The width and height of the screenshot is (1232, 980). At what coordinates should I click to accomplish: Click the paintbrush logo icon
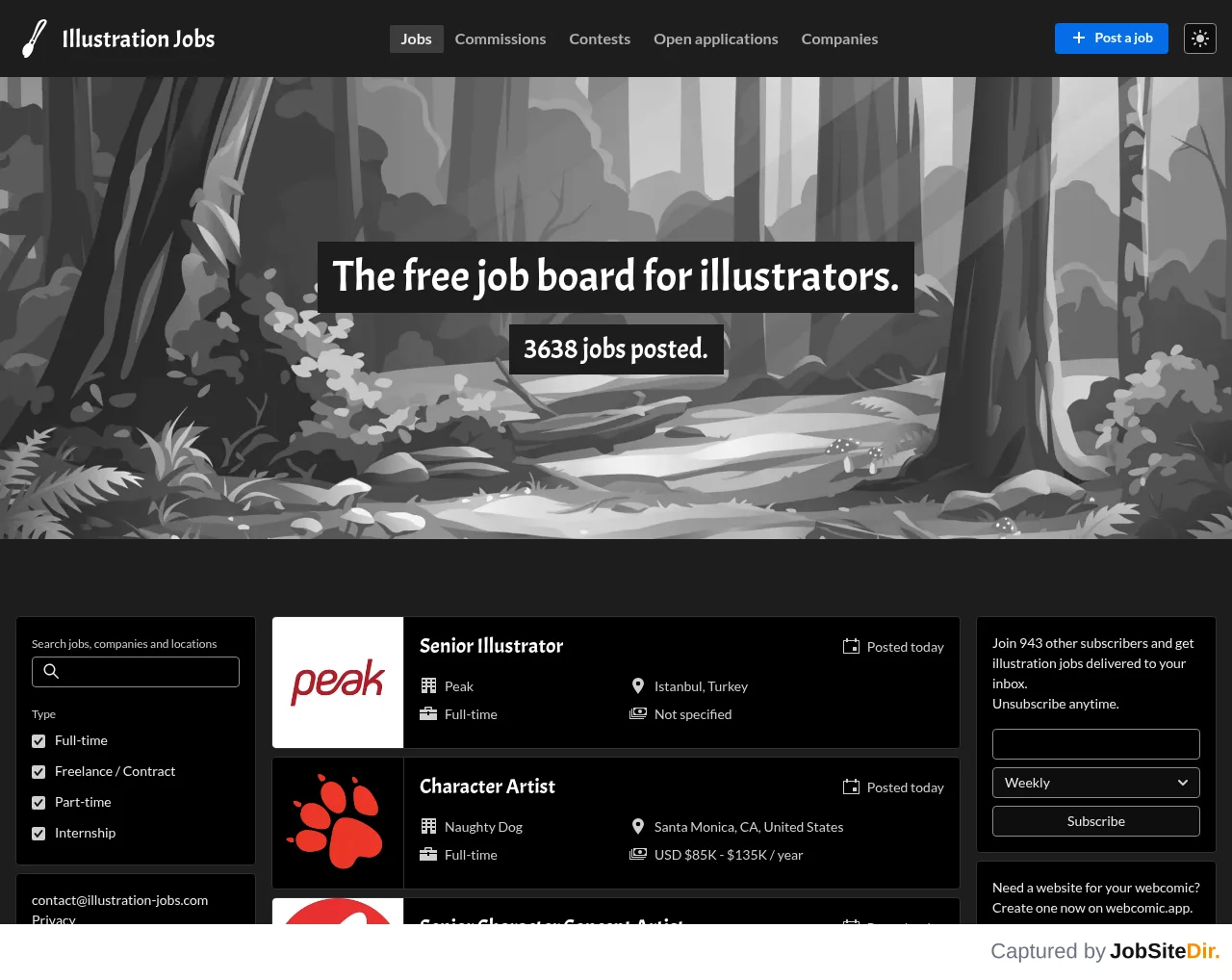click(35, 39)
